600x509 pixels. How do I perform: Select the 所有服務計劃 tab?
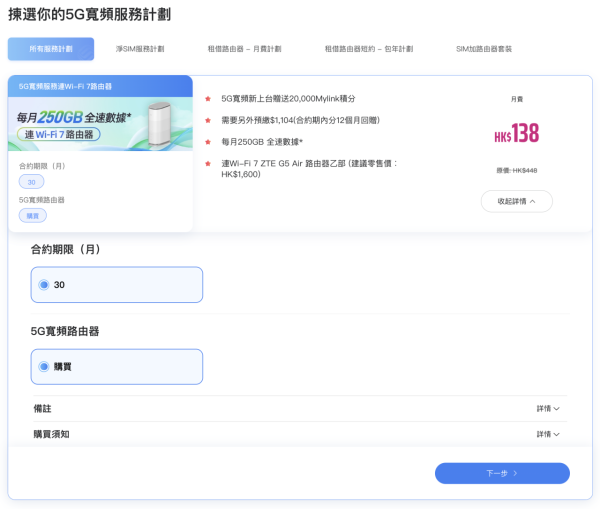(x=51, y=49)
